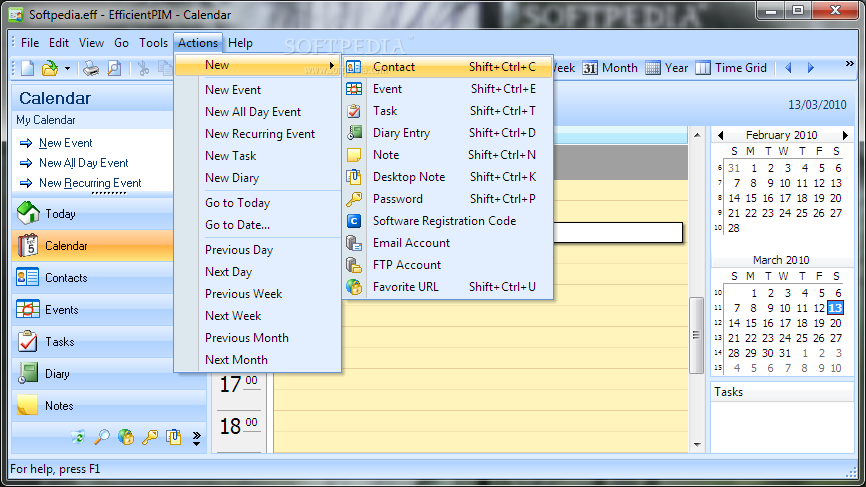Viewport: 866px width, 487px height.
Task: Open the Edit menu
Action: tap(59, 43)
